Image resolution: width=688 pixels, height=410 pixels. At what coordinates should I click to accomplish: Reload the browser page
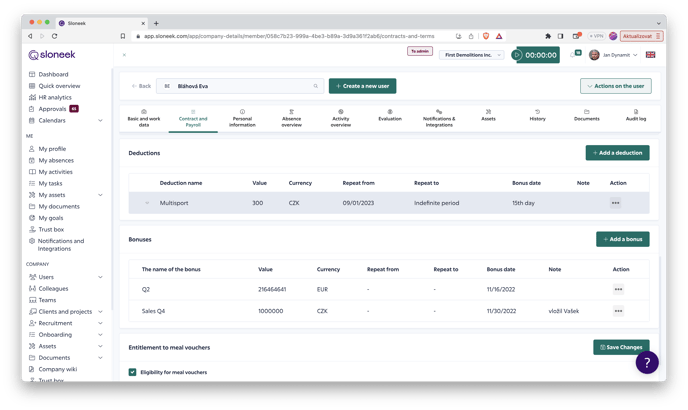pyautogui.click(x=54, y=36)
